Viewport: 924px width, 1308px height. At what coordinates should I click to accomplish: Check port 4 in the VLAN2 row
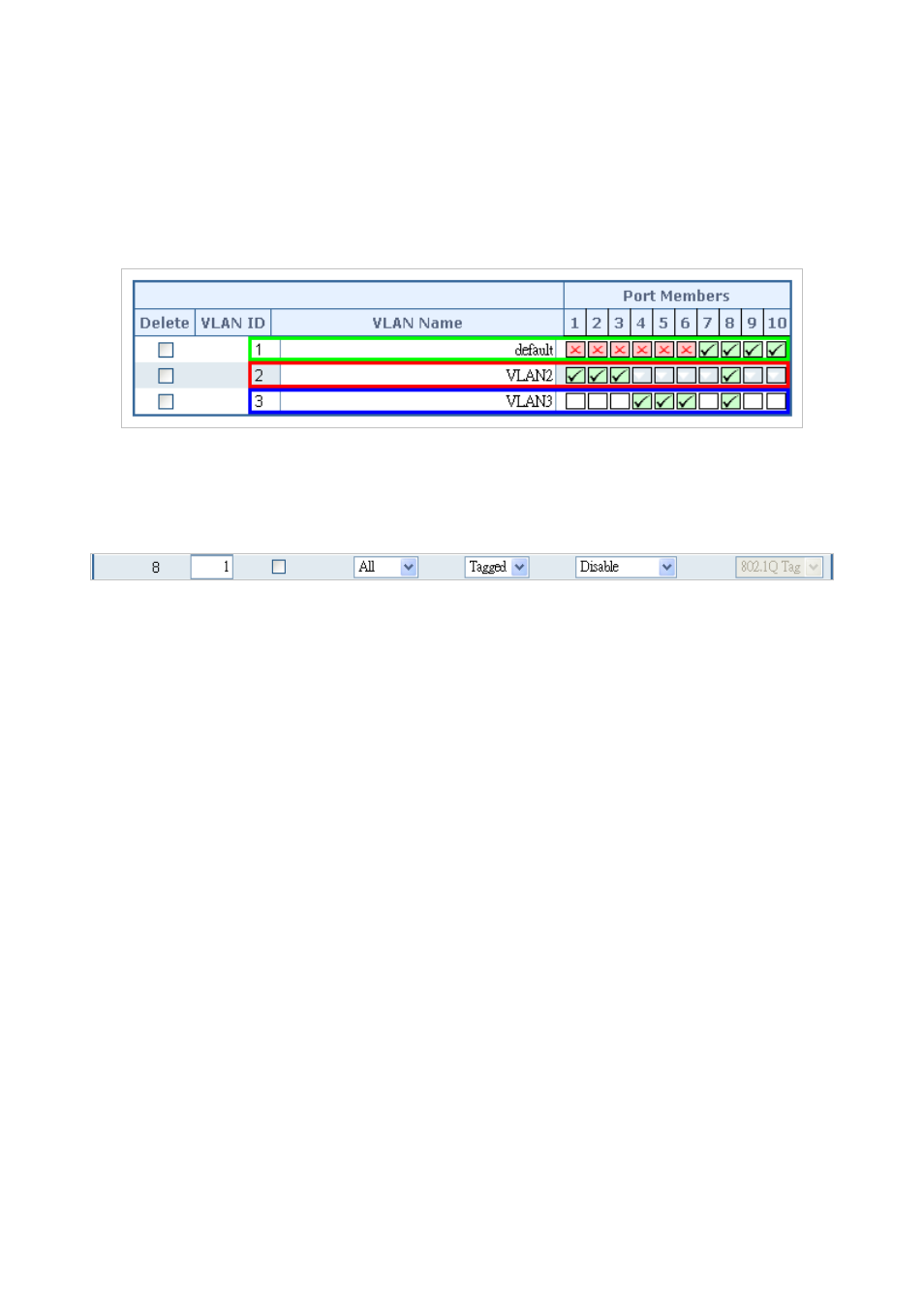point(642,375)
